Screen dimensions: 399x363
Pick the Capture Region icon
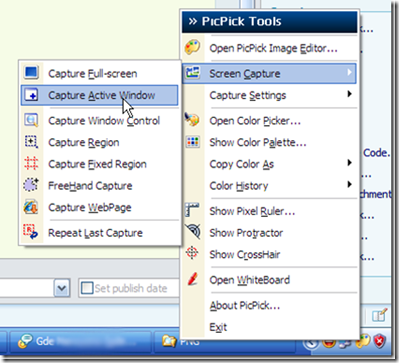[x=31, y=142]
